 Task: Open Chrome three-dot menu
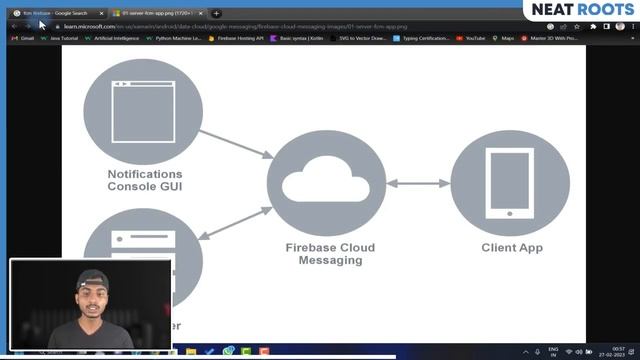633,27
